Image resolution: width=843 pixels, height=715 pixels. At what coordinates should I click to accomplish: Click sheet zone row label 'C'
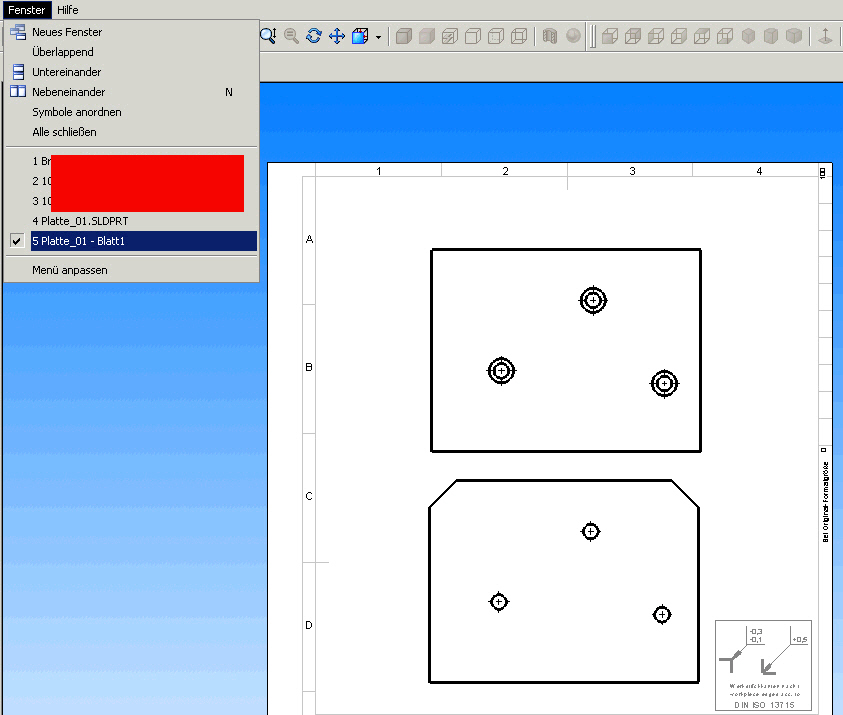pyautogui.click(x=309, y=496)
